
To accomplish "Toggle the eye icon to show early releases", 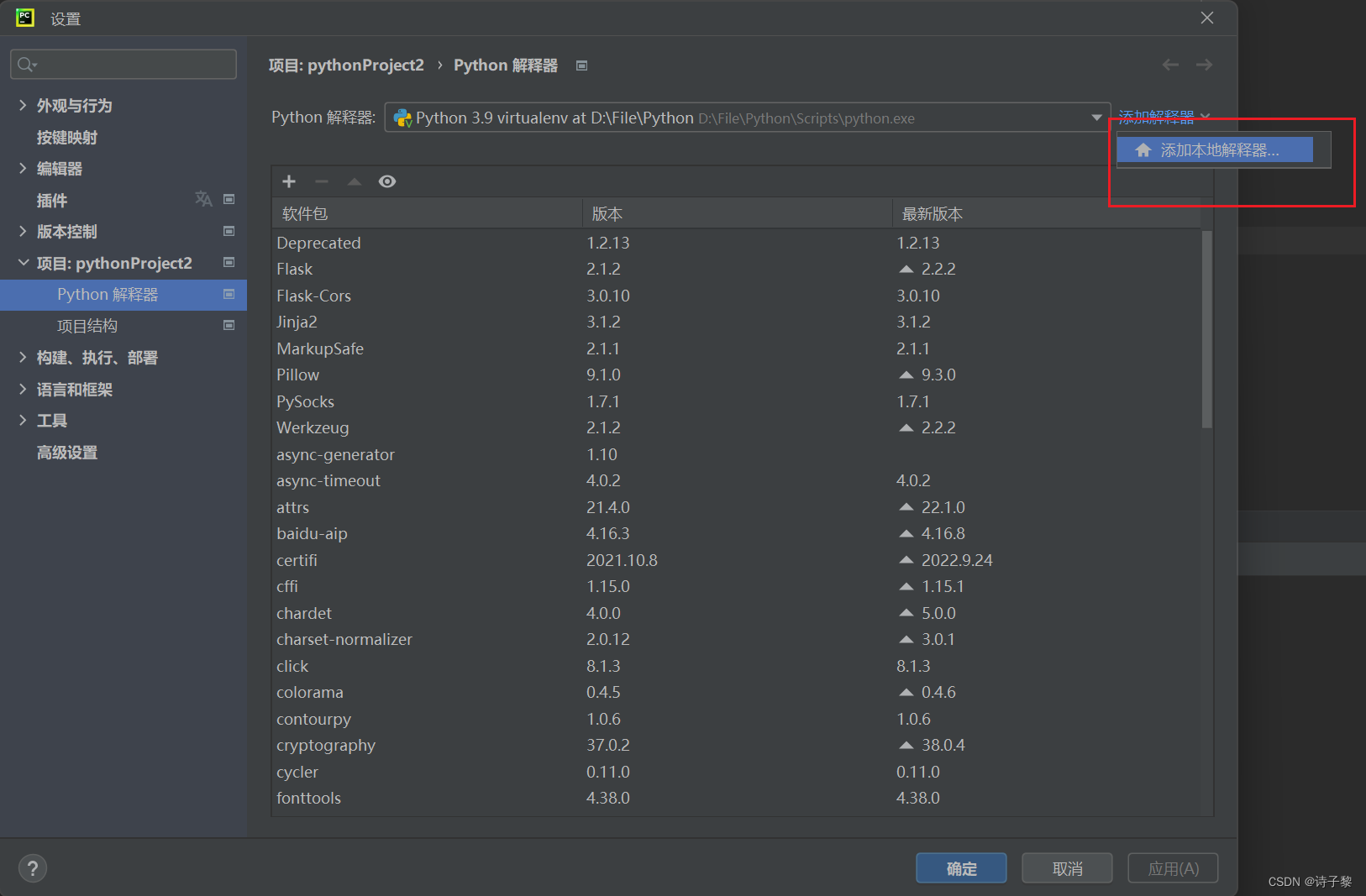I will (x=386, y=181).
